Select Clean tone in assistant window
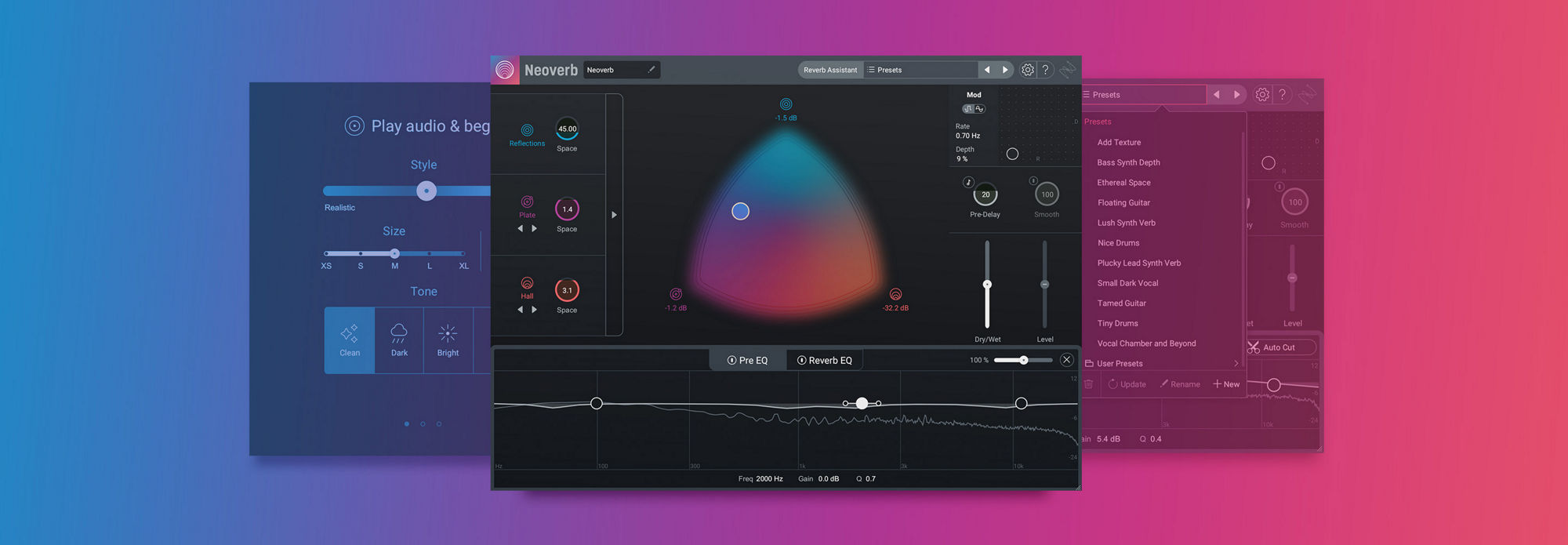 350,340
